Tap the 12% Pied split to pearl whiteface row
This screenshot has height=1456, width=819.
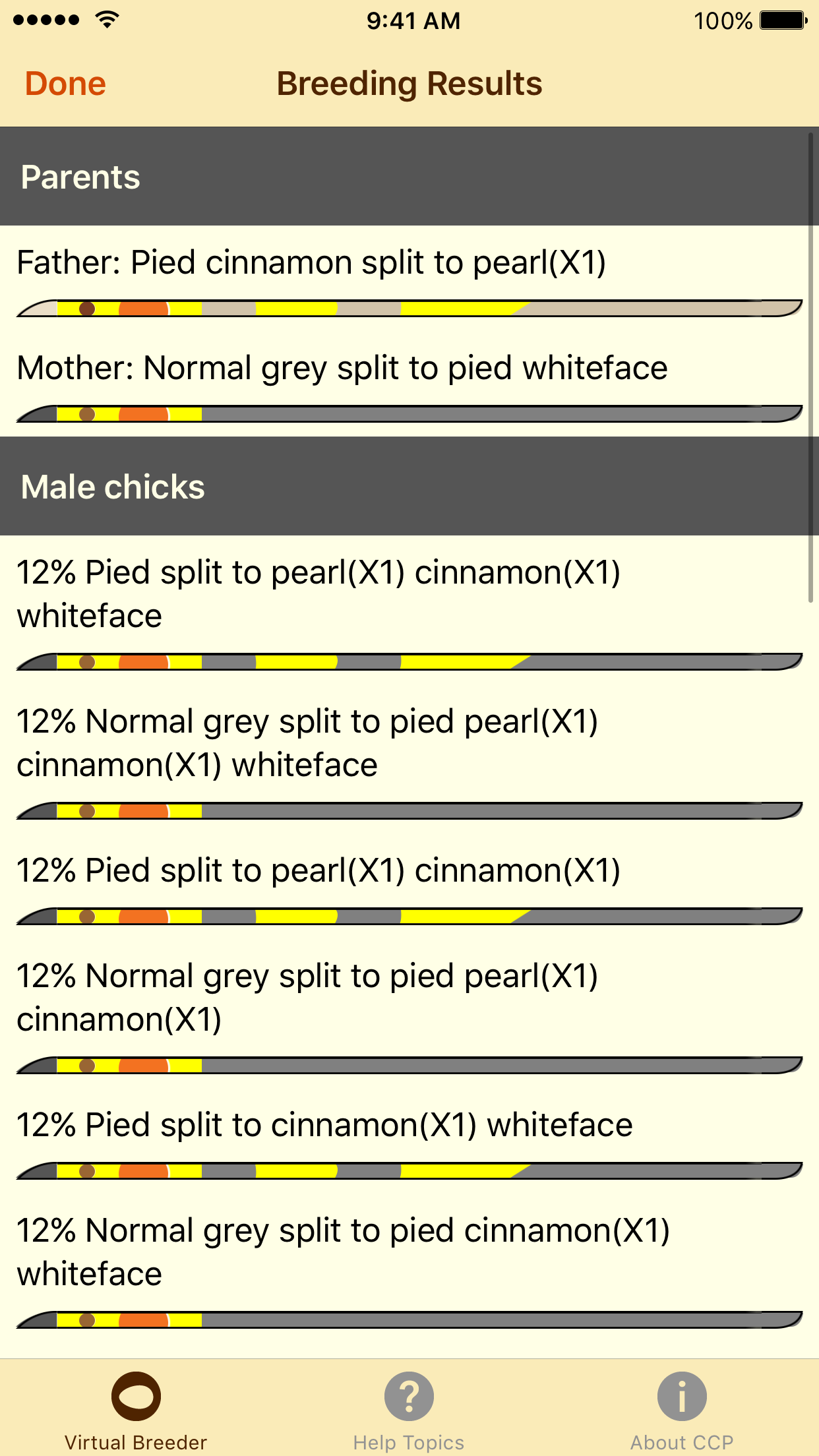(x=320, y=593)
